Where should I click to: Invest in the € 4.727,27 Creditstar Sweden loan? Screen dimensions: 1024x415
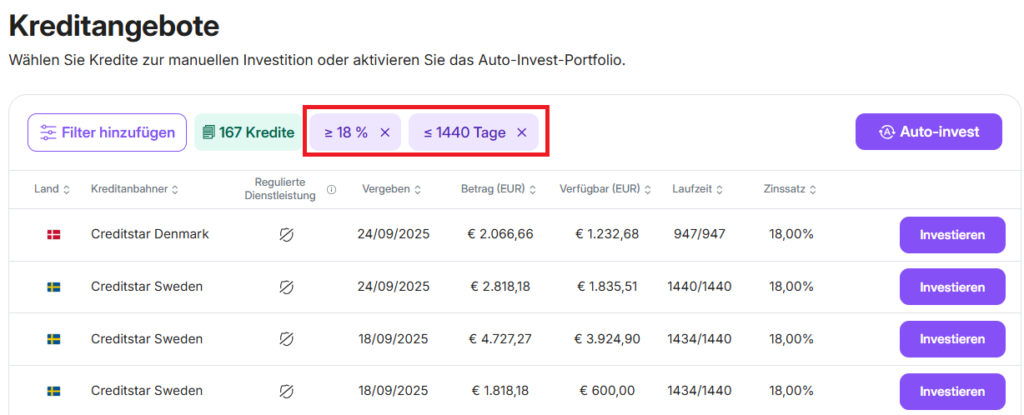[x=952, y=339]
